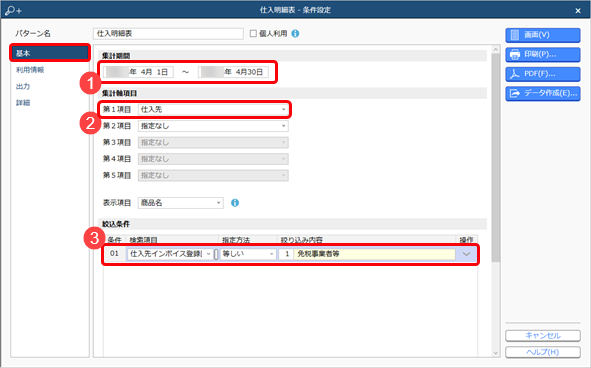Click the 01 condition number cell

pos(114,254)
